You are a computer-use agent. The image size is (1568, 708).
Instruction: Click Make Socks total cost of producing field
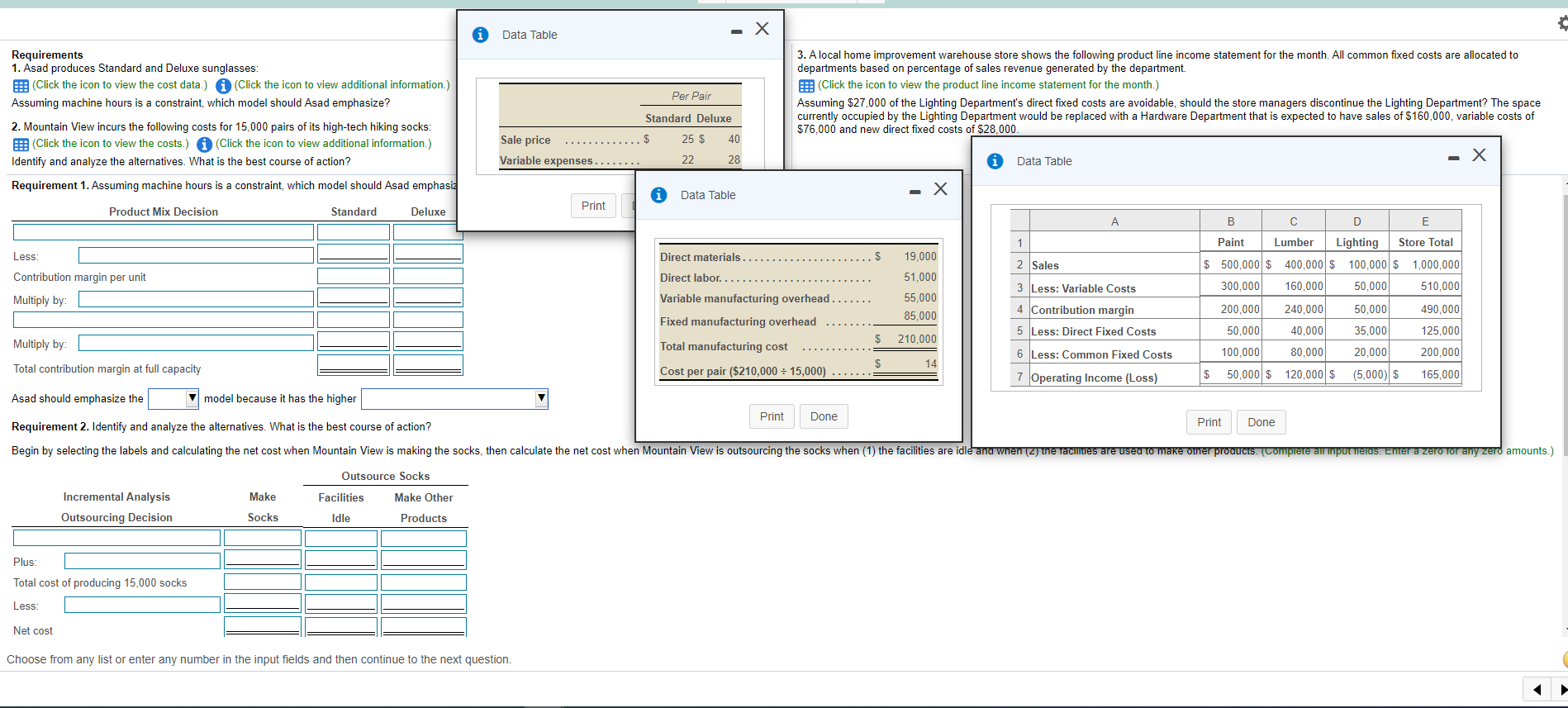click(x=263, y=582)
